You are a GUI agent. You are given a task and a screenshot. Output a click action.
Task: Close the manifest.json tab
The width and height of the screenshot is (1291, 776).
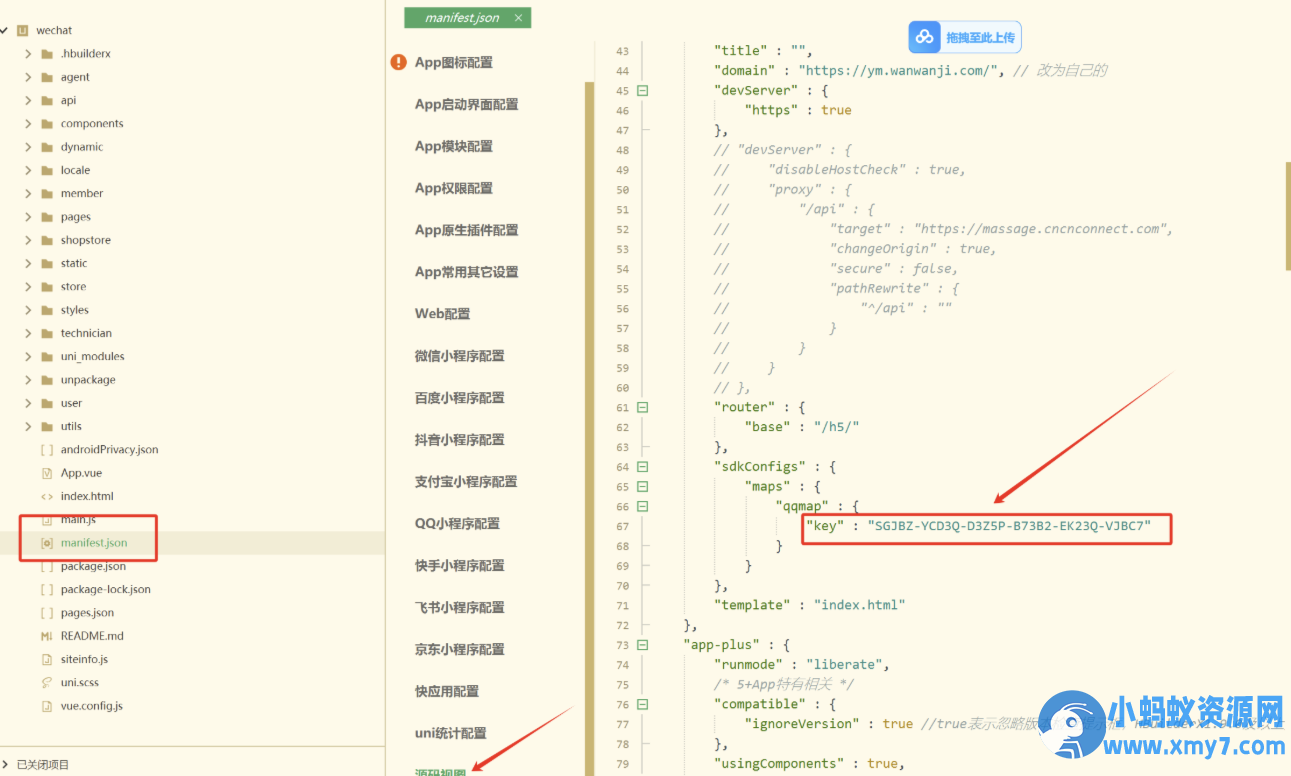518,18
